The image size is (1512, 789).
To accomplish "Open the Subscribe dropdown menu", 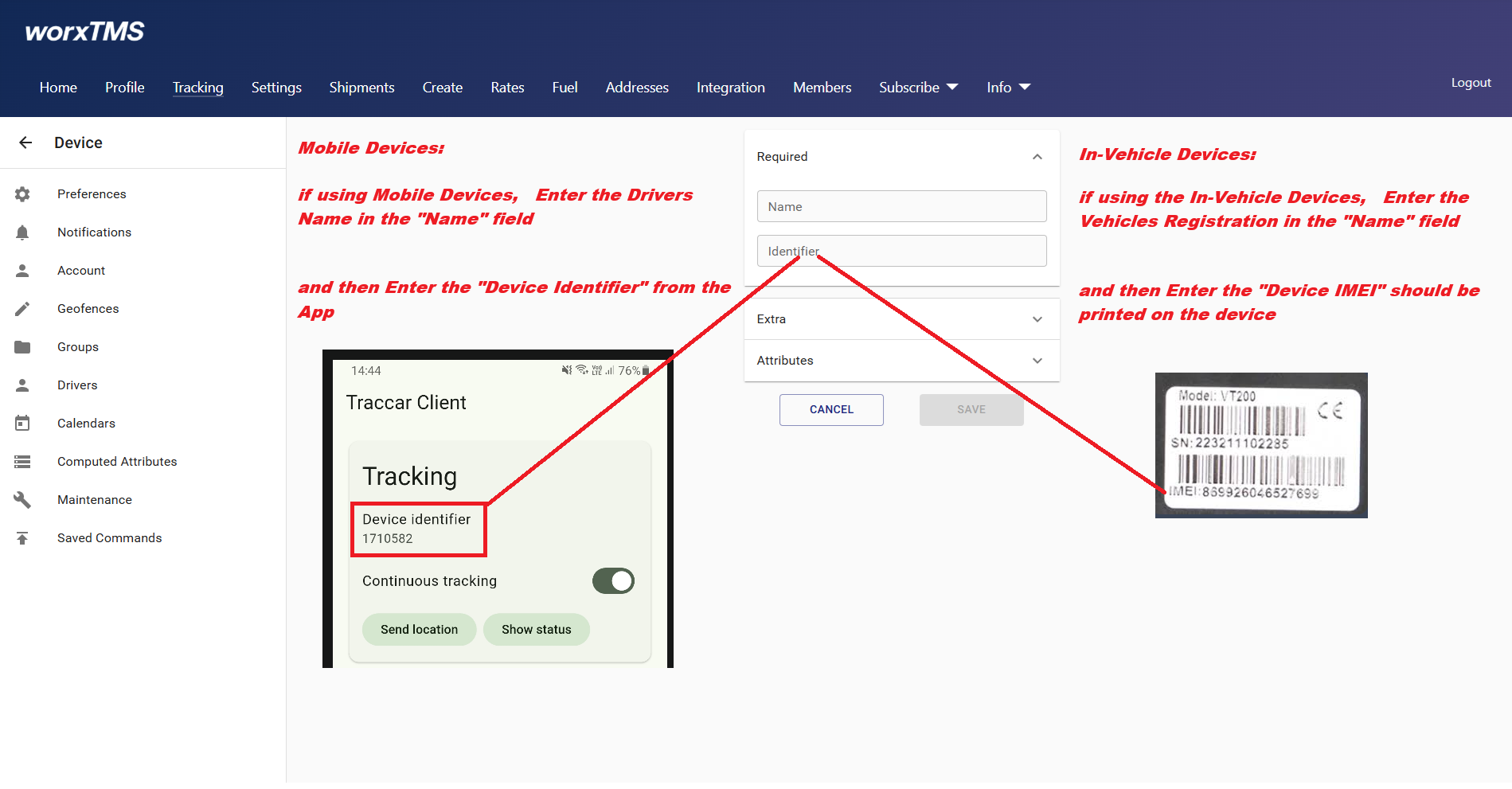I will pyautogui.click(x=917, y=87).
